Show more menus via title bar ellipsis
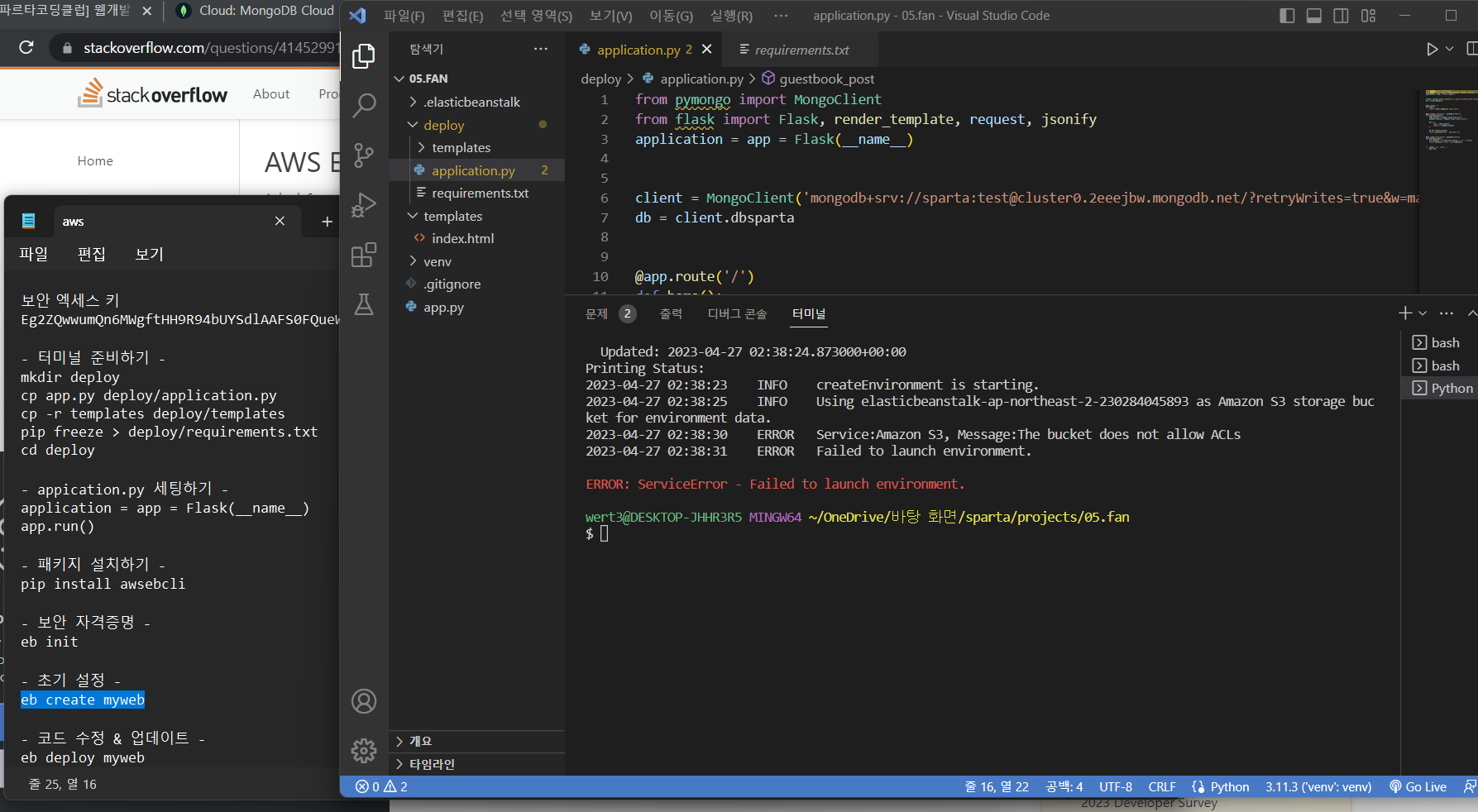 [x=781, y=16]
